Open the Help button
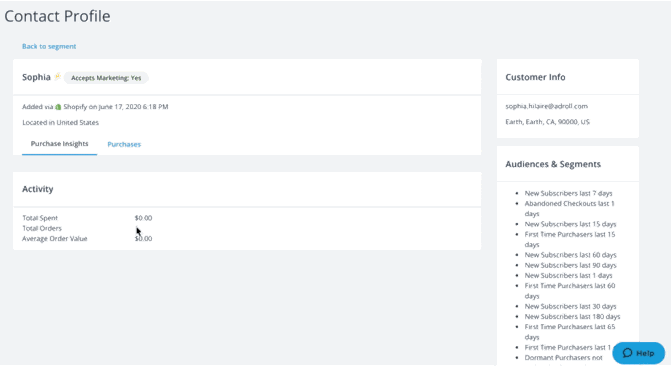Image resolution: width=671 pixels, height=374 pixels. (638, 353)
